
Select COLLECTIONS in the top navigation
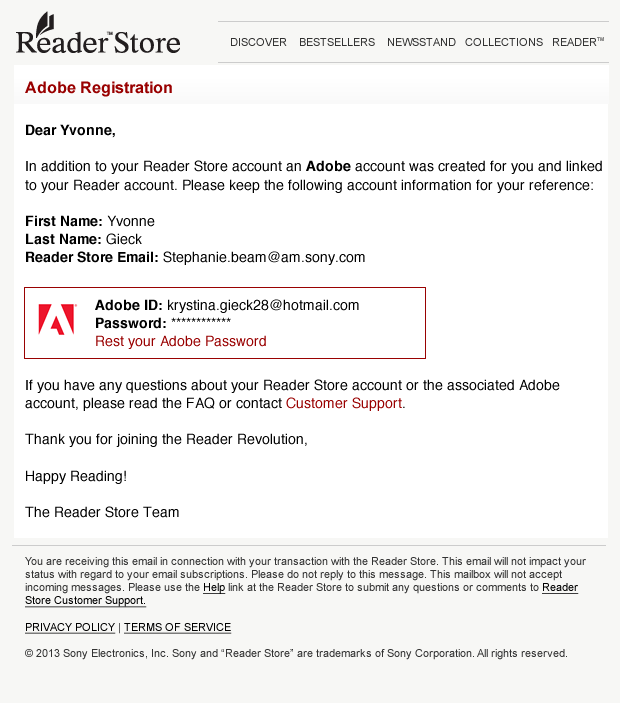pyautogui.click(x=504, y=42)
